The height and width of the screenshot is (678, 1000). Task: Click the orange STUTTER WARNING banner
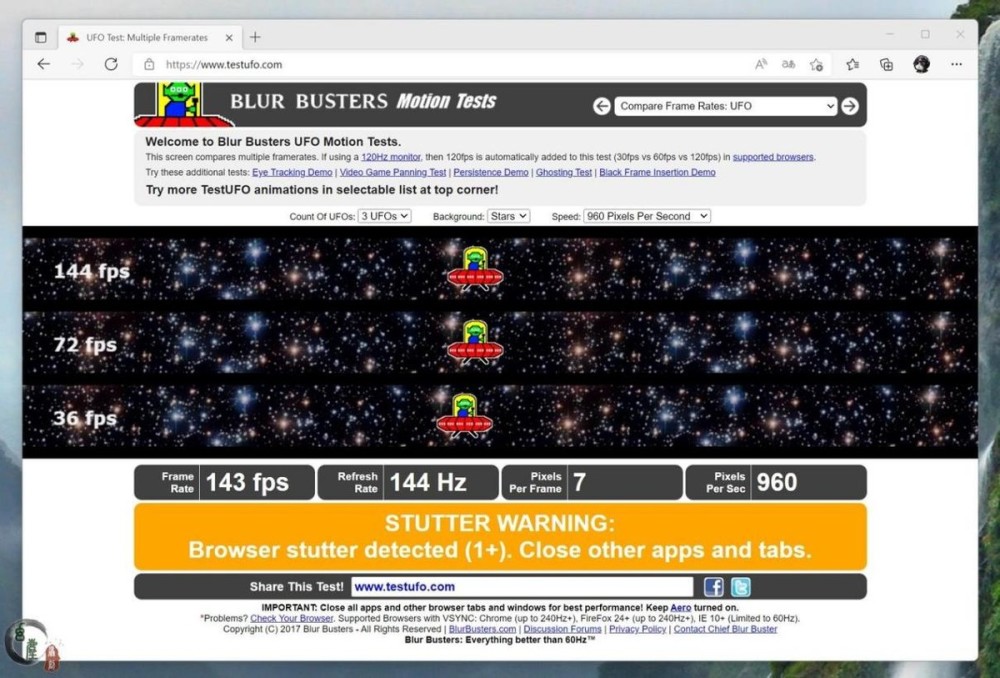click(500, 536)
